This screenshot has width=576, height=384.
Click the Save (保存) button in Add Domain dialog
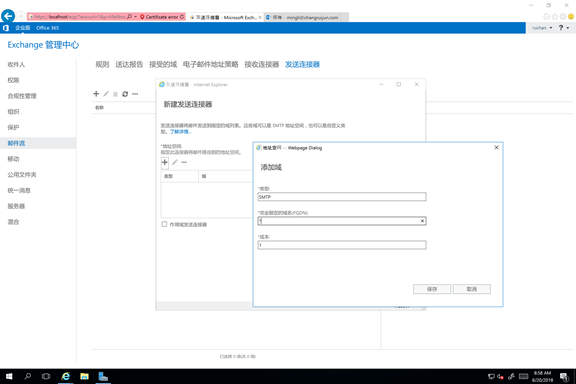432,289
